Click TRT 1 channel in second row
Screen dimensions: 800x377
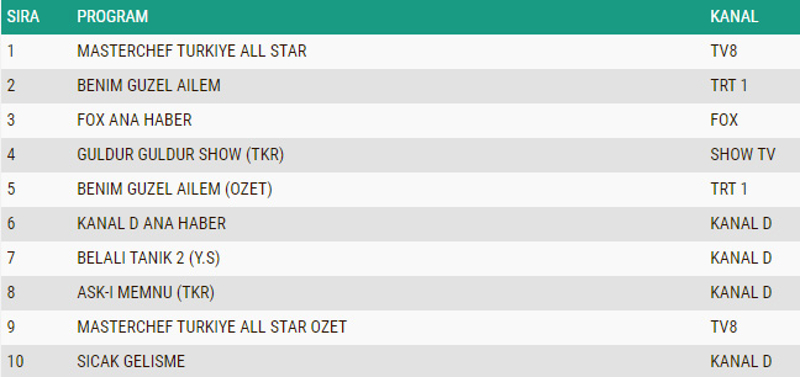click(729, 85)
